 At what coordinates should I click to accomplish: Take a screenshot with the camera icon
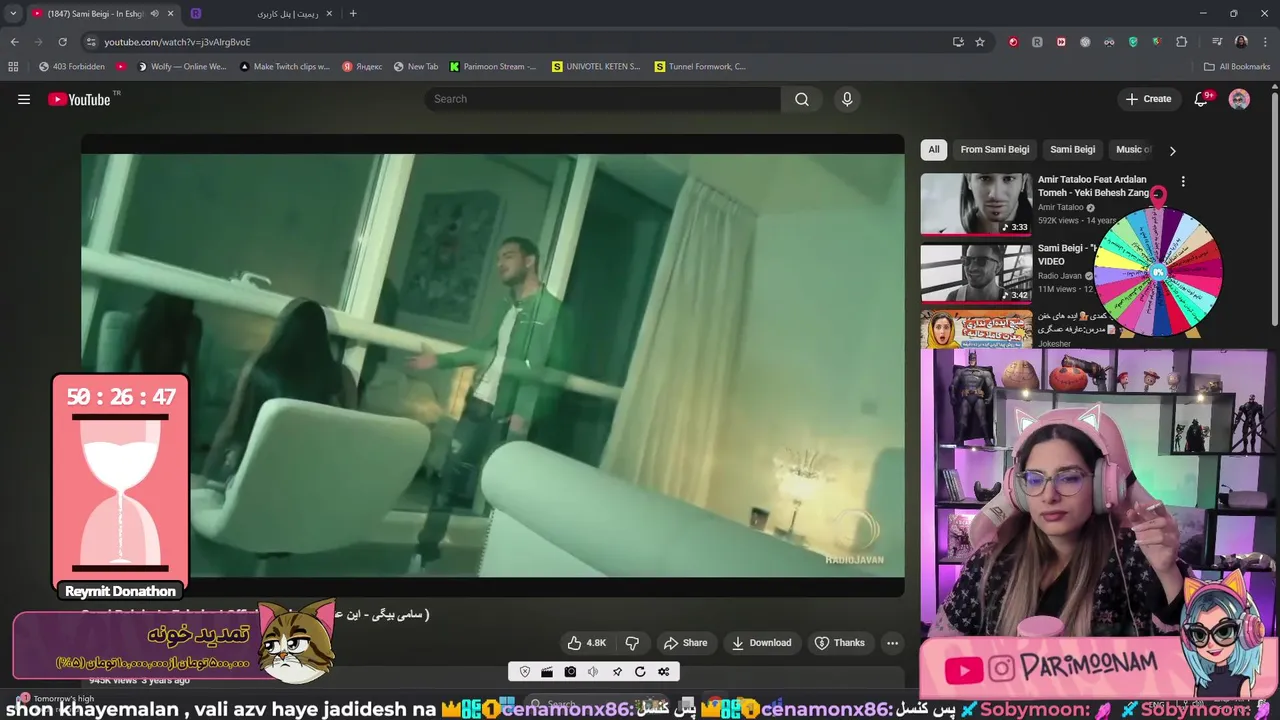point(570,672)
